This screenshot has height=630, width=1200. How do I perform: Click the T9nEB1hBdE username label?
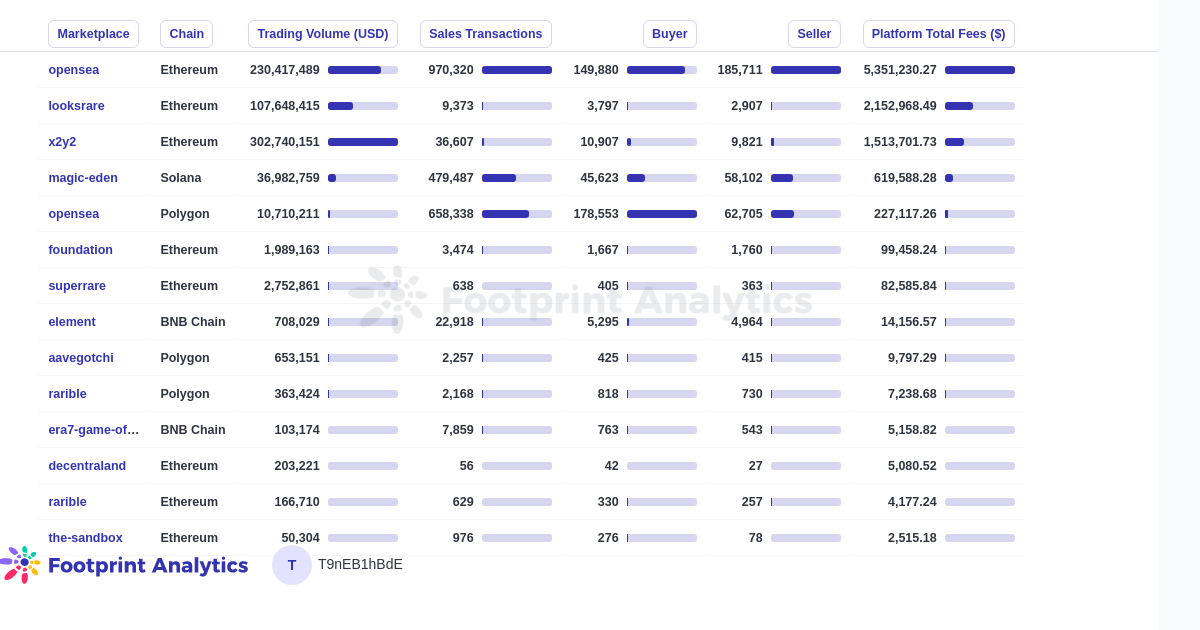360,564
